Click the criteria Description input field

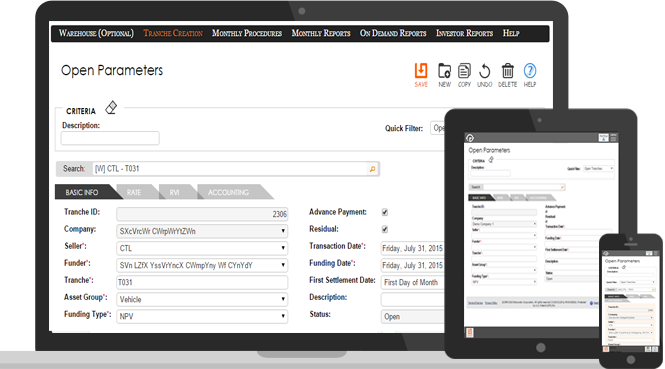[x=110, y=138]
